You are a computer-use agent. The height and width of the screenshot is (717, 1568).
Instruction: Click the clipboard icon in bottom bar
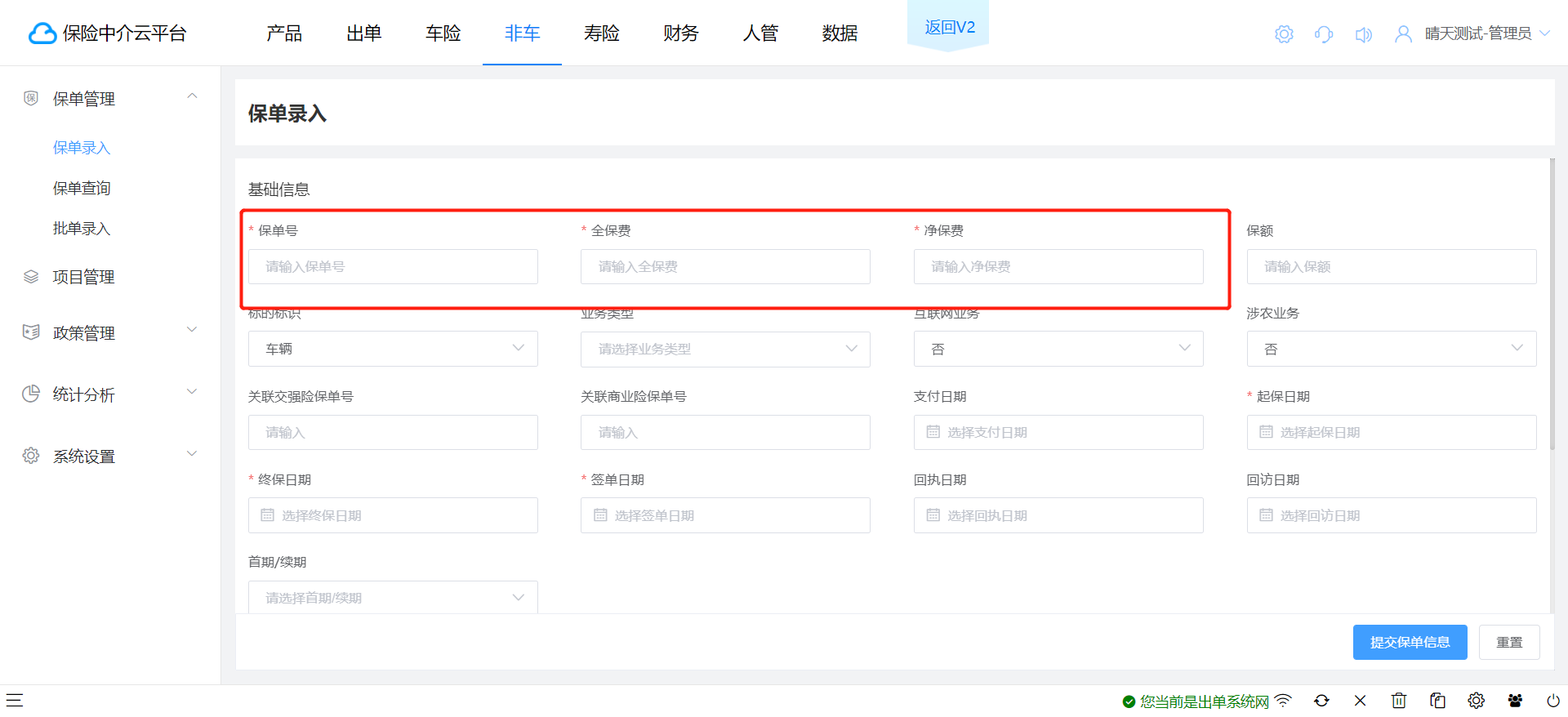click(x=1437, y=701)
